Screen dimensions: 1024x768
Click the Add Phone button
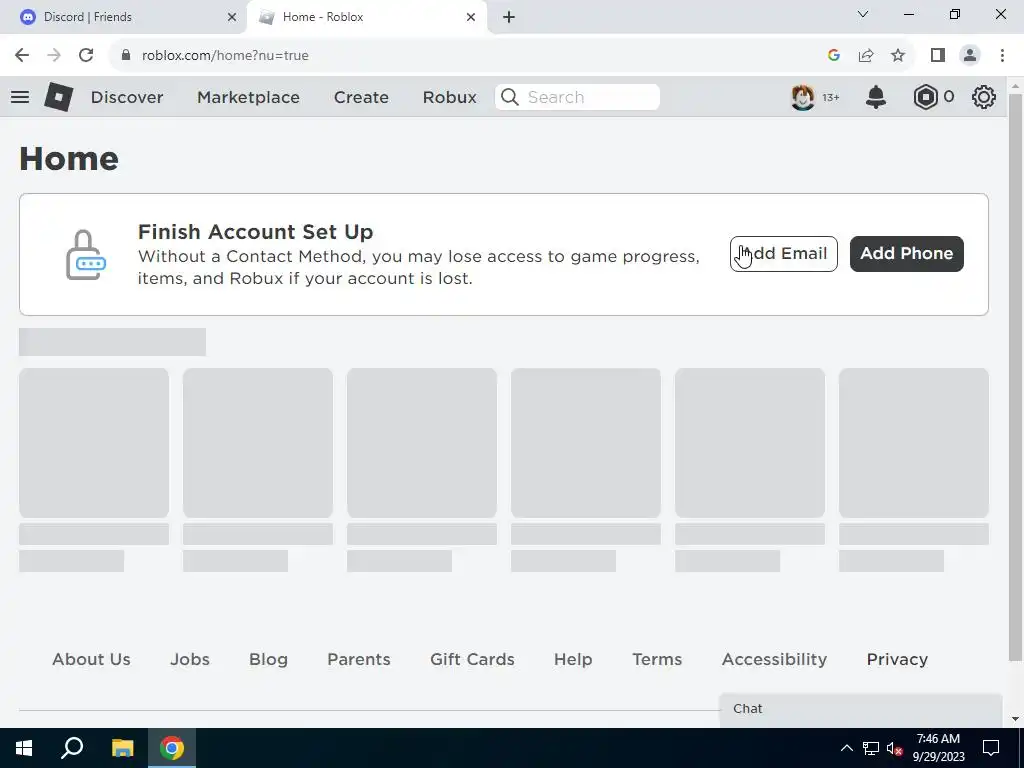point(906,253)
